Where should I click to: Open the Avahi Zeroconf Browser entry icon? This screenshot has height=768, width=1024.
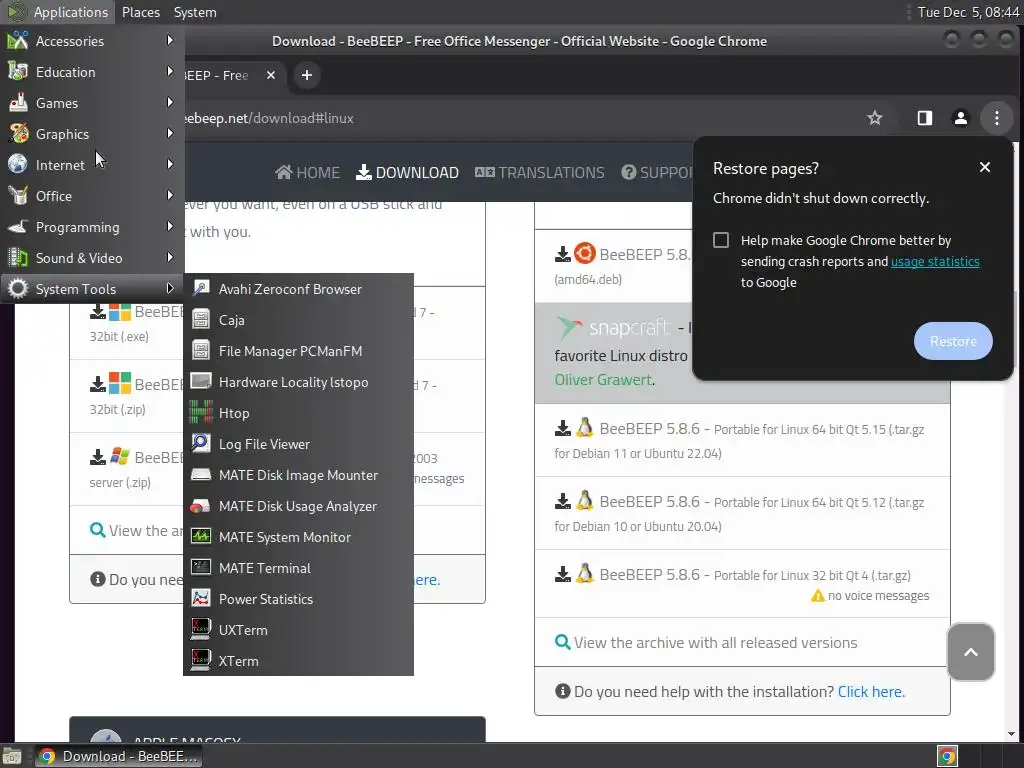click(x=200, y=289)
